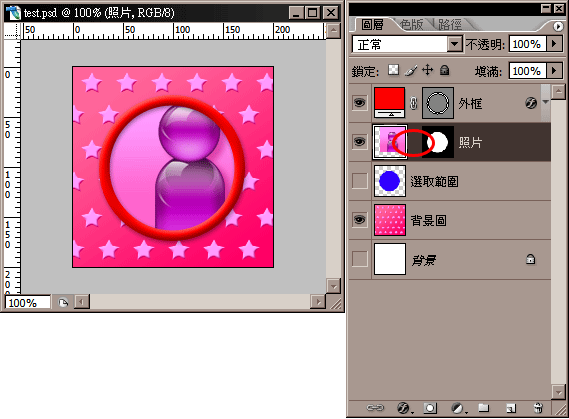569x419 pixels.
Task: Click the padlock icon on 背景 layer
Action: [530, 259]
